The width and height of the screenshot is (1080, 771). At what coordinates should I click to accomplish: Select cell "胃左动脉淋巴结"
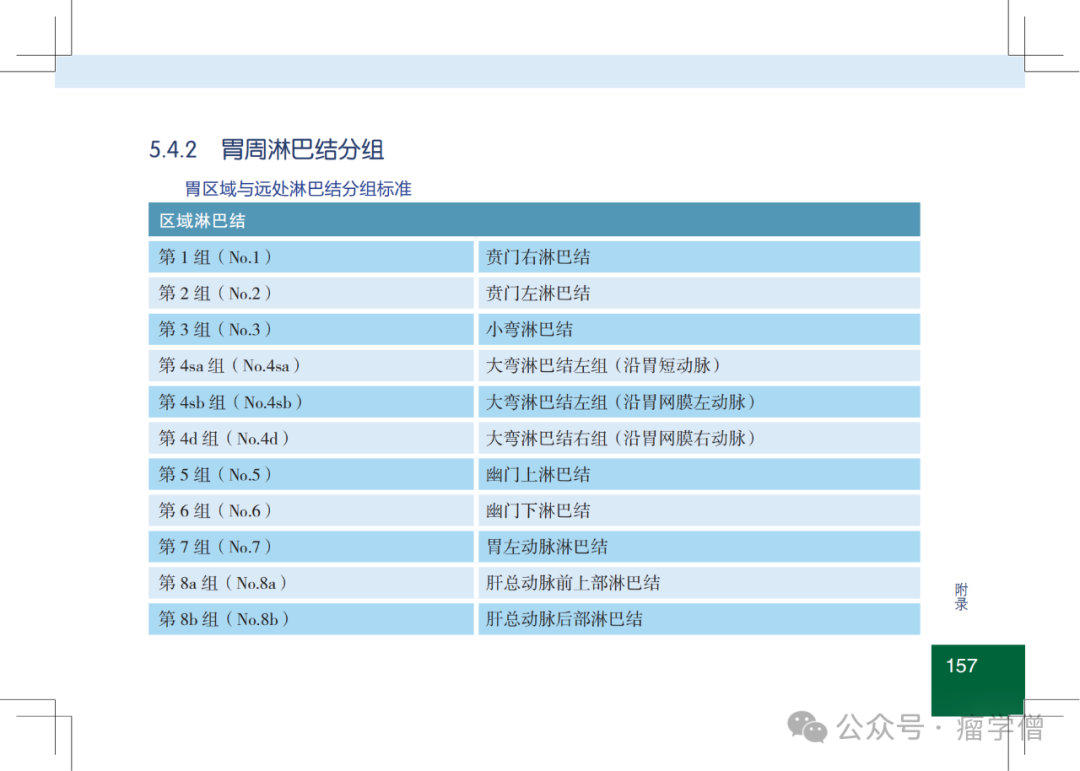click(x=699, y=546)
